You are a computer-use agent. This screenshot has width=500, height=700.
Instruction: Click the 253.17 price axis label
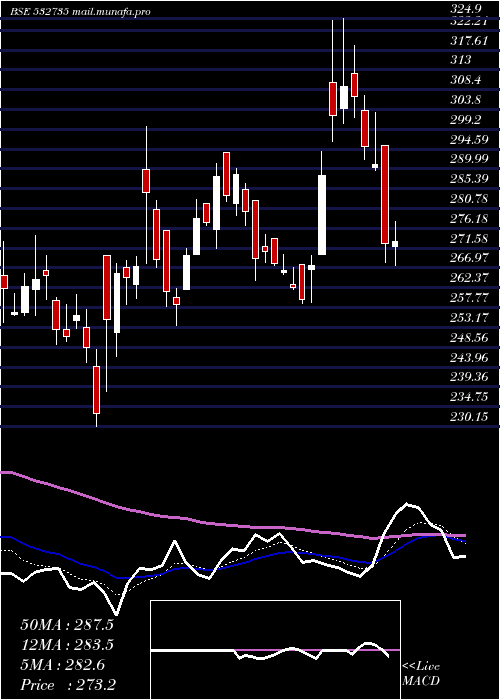pyautogui.click(x=469, y=317)
